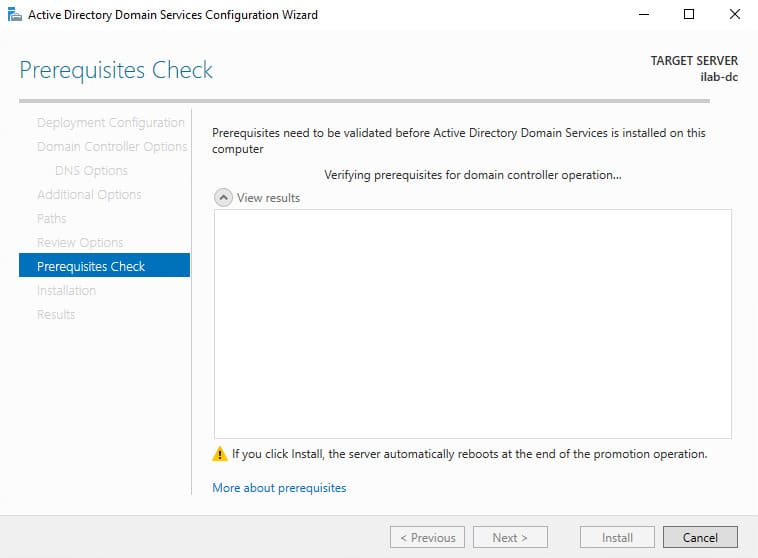This screenshot has width=758, height=558.
Task: Open the More about prerequisites link
Action: point(279,488)
